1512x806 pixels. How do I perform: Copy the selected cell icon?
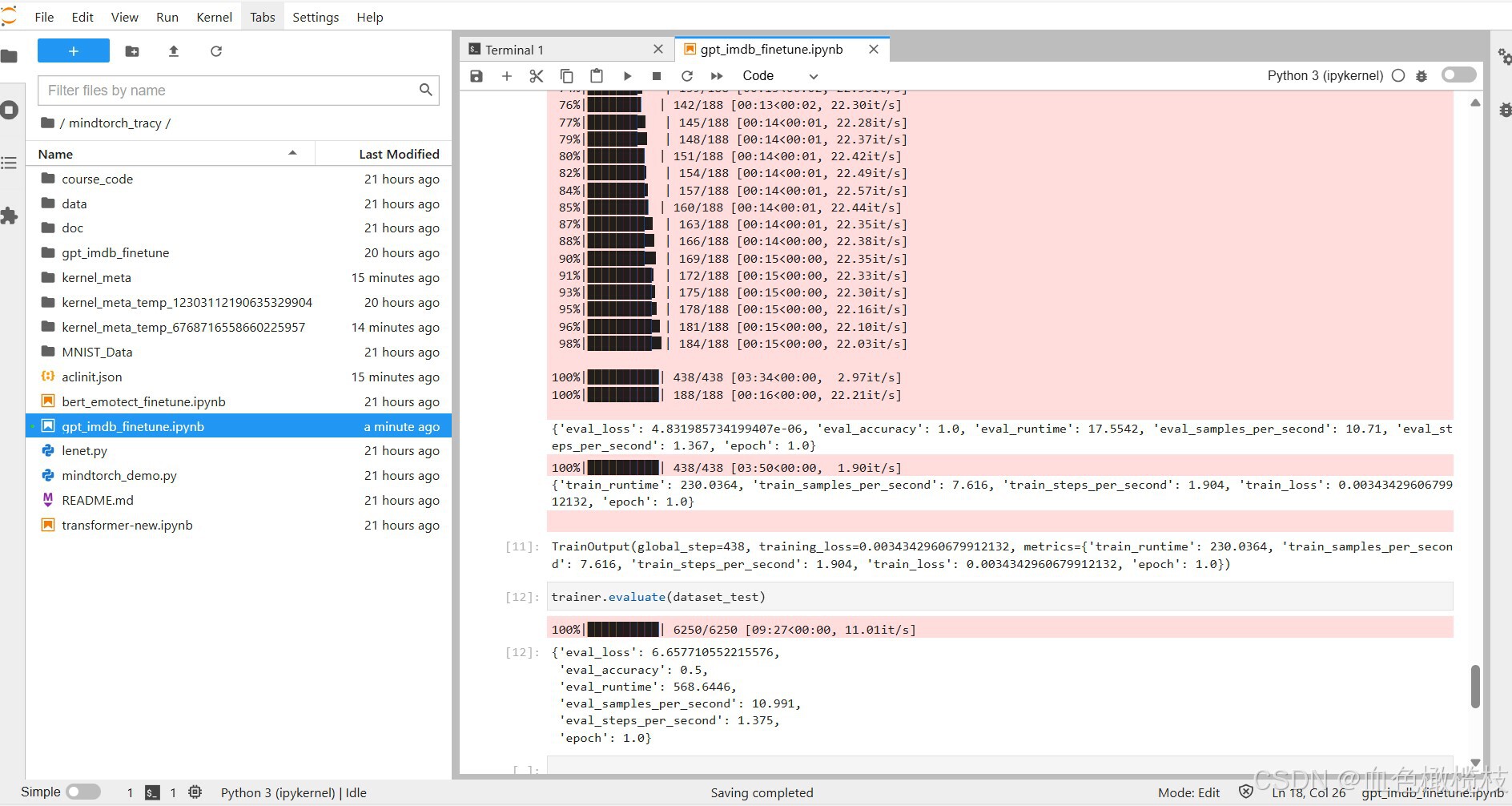tap(566, 76)
